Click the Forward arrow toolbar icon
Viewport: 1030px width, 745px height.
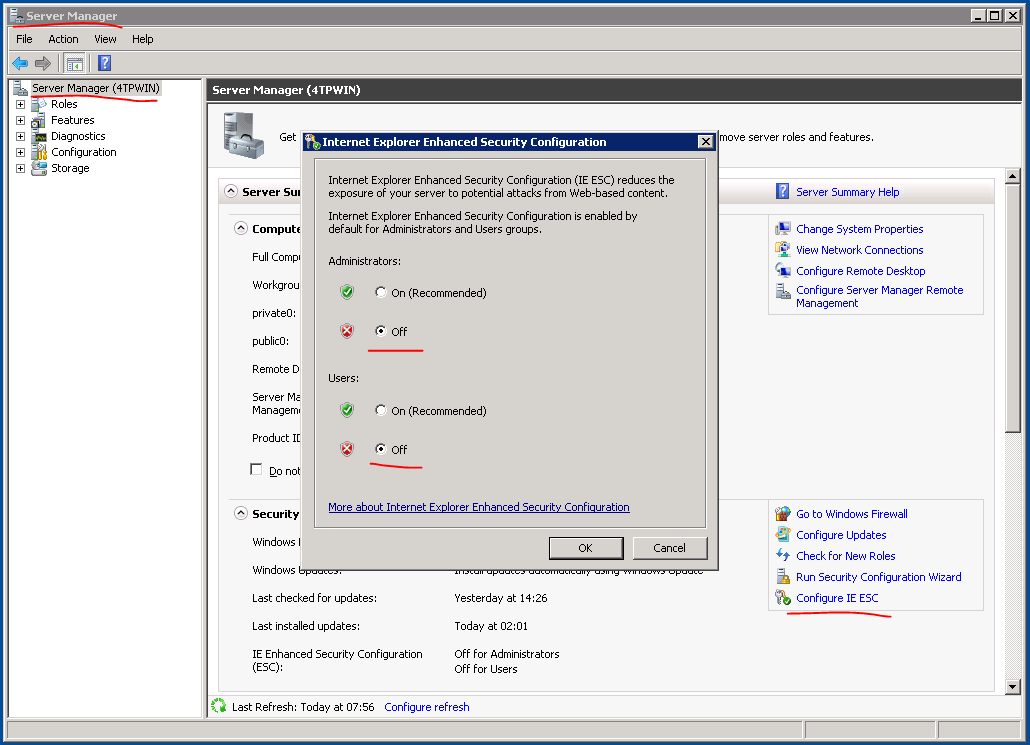click(43, 63)
